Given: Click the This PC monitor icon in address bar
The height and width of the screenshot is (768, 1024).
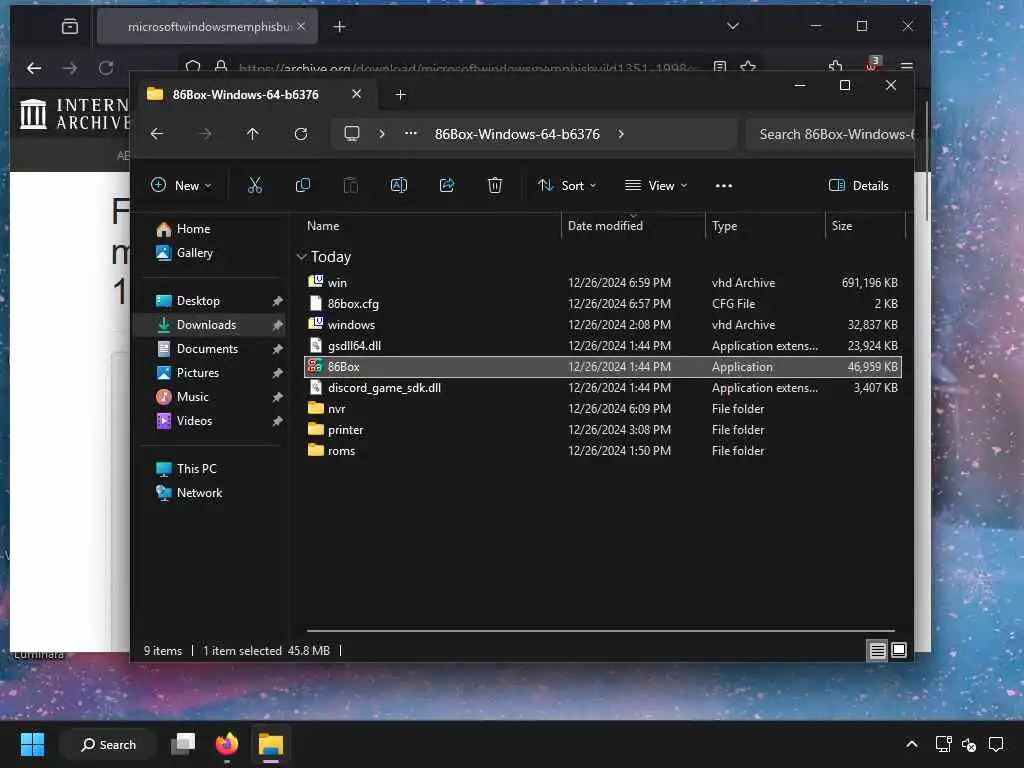Looking at the screenshot, I should [x=352, y=134].
